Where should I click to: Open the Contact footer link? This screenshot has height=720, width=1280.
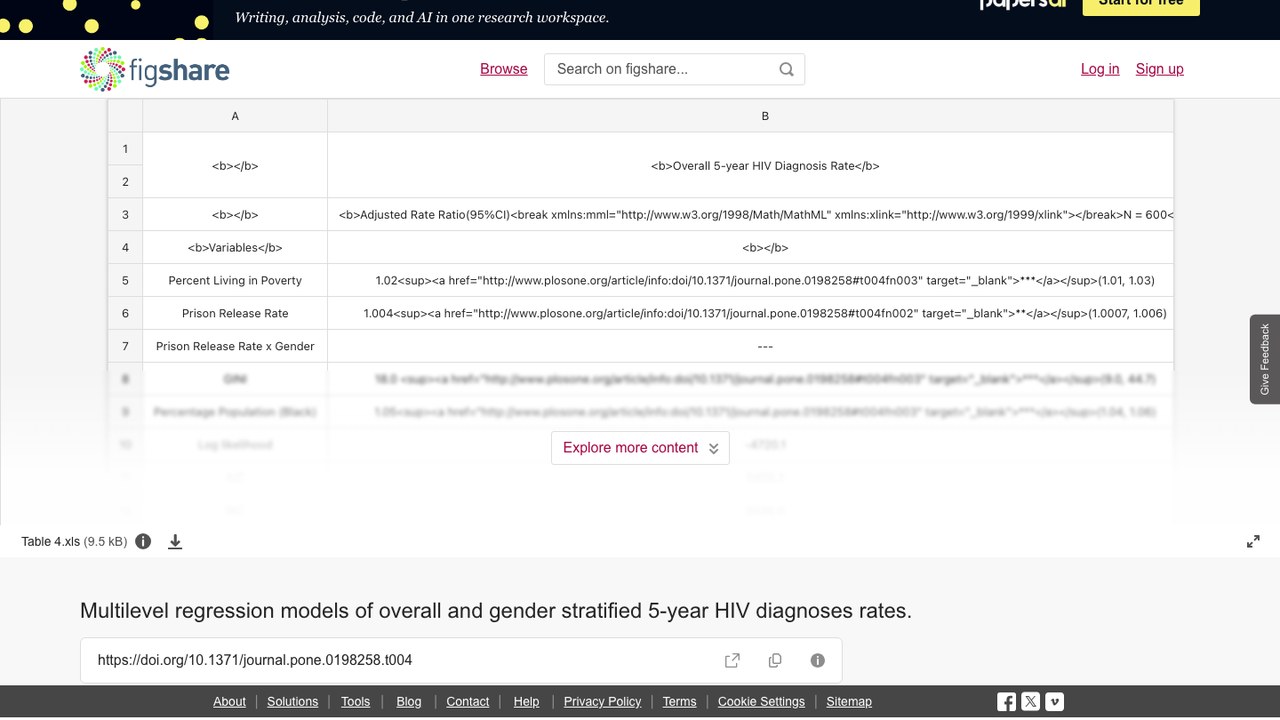pos(468,702)
